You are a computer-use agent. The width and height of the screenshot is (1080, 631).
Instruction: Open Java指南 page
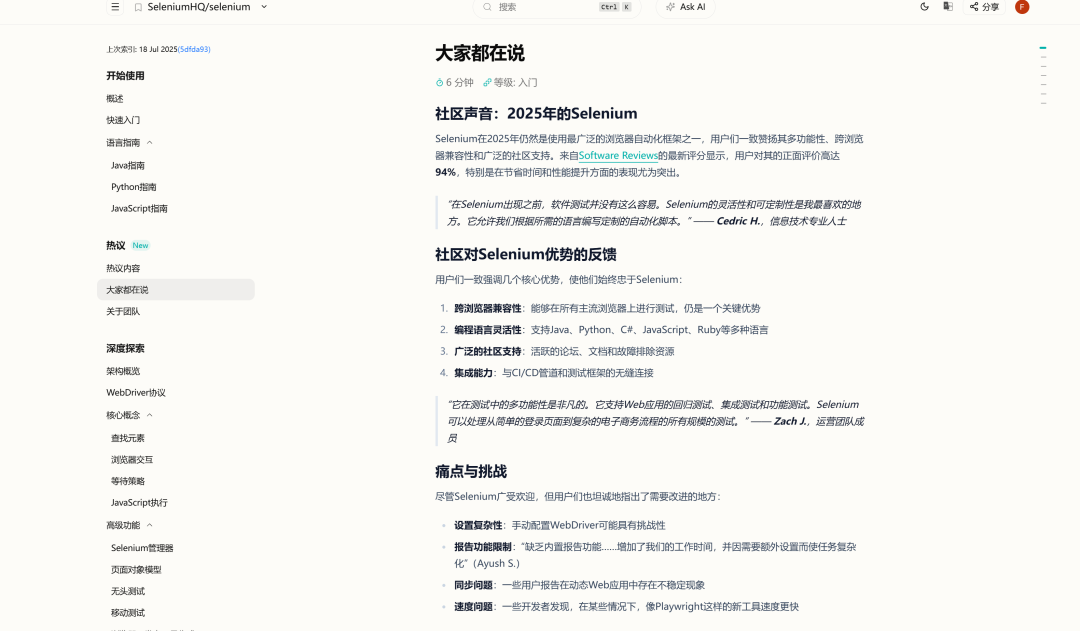click(x=128, y=165)
